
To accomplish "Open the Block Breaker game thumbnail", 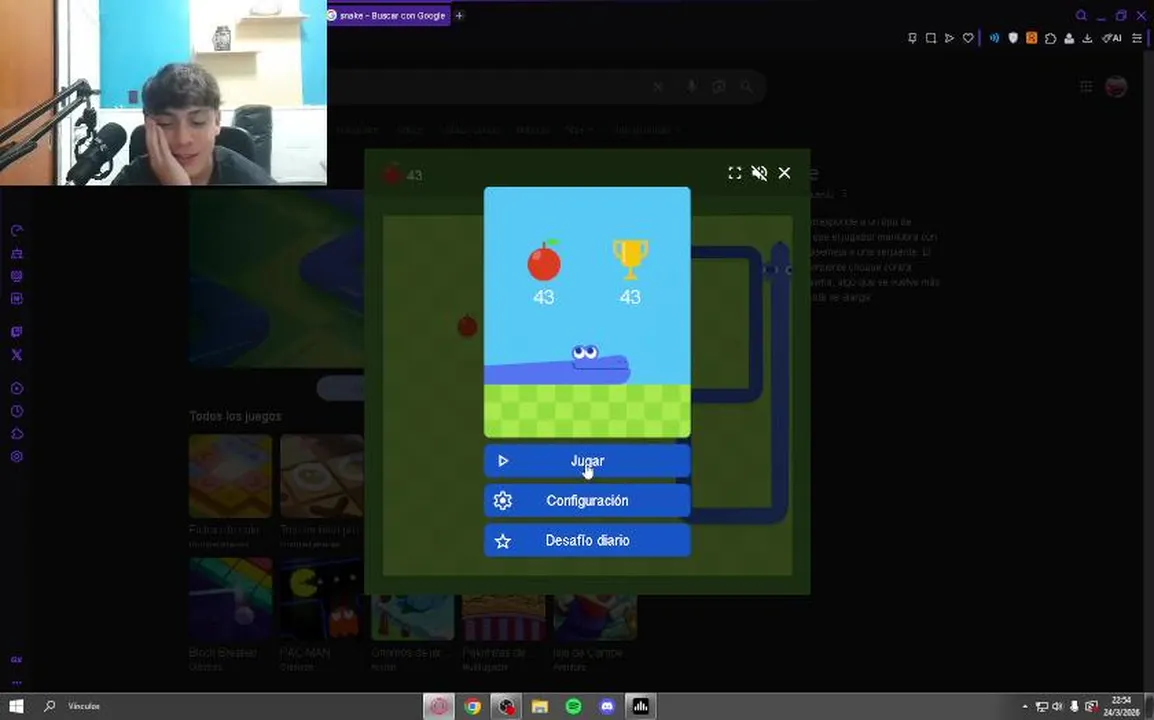I will coord(230,599).
